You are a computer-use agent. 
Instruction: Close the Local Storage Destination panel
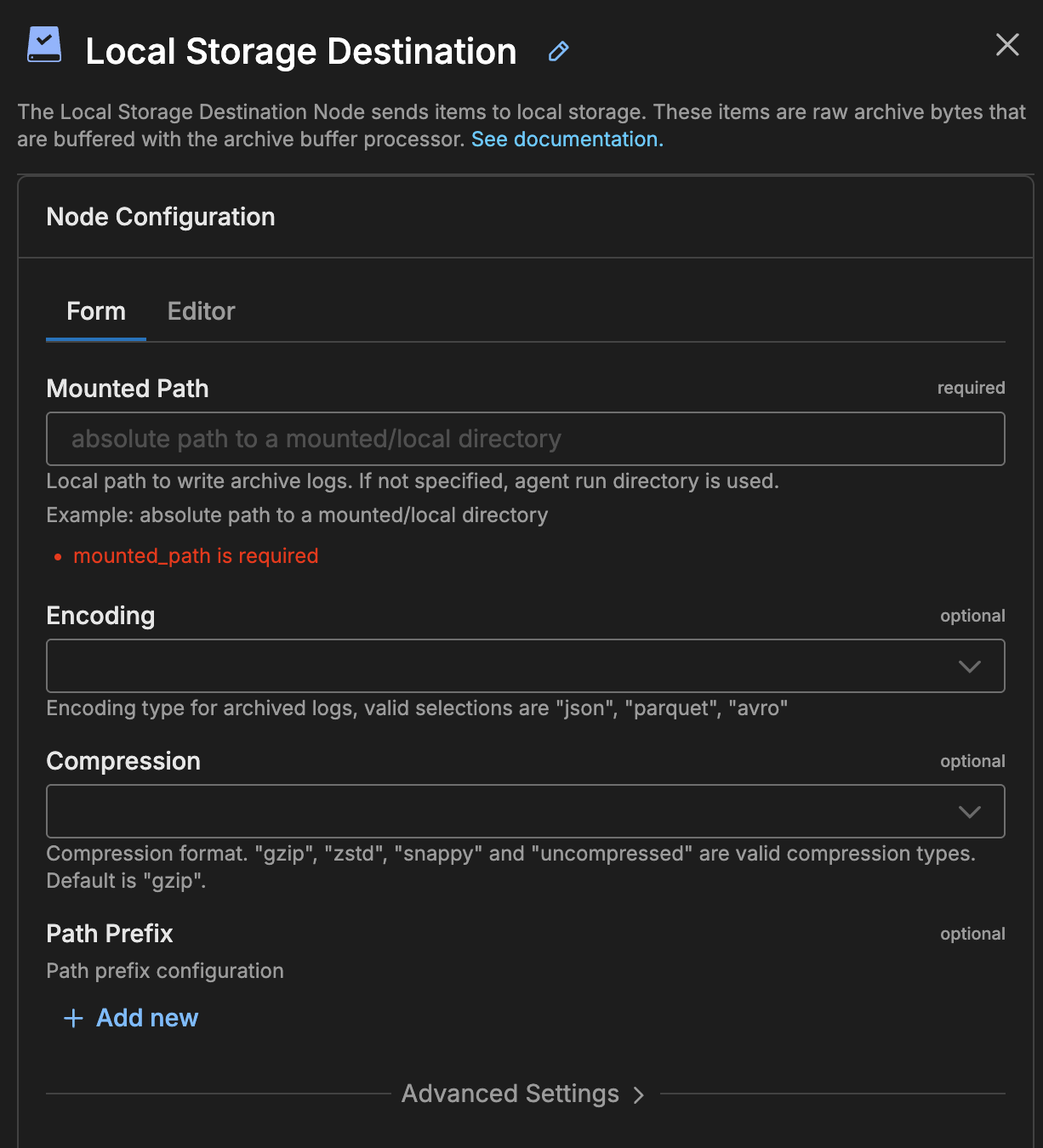[x=1007, y=45]
